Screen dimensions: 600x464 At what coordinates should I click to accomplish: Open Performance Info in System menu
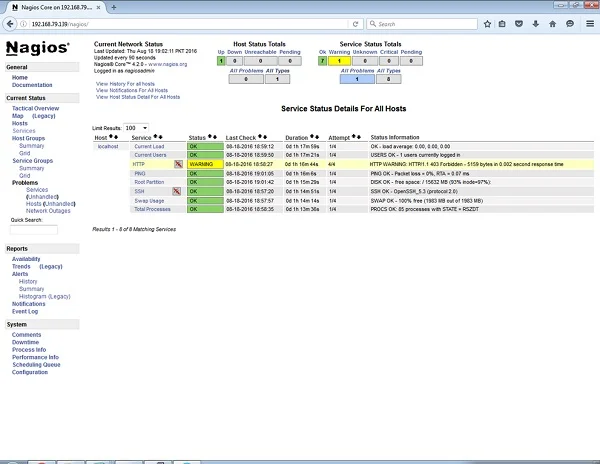(x=35, y=357)
